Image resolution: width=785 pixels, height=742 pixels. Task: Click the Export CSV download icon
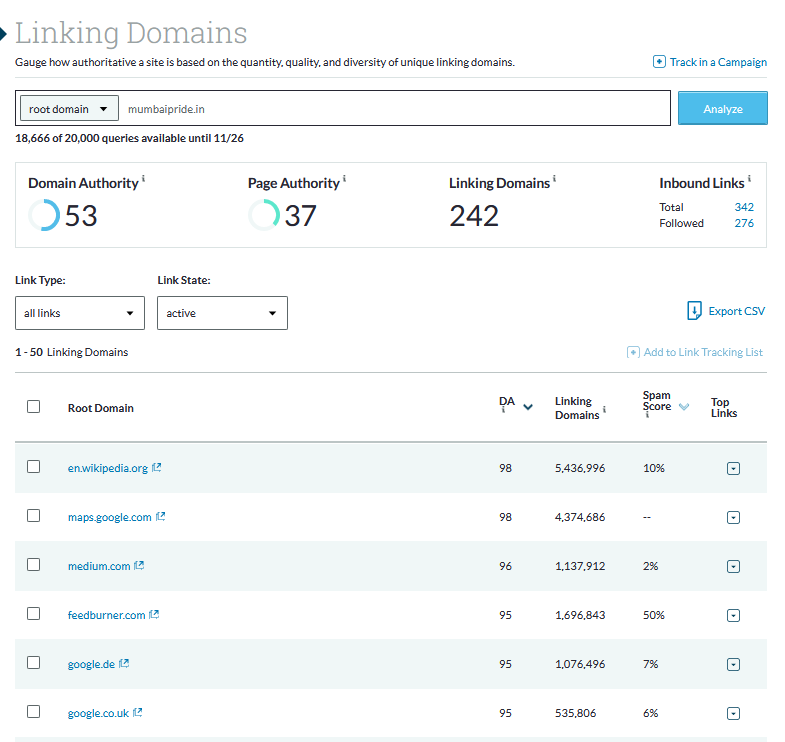click(x=694, y=310)
